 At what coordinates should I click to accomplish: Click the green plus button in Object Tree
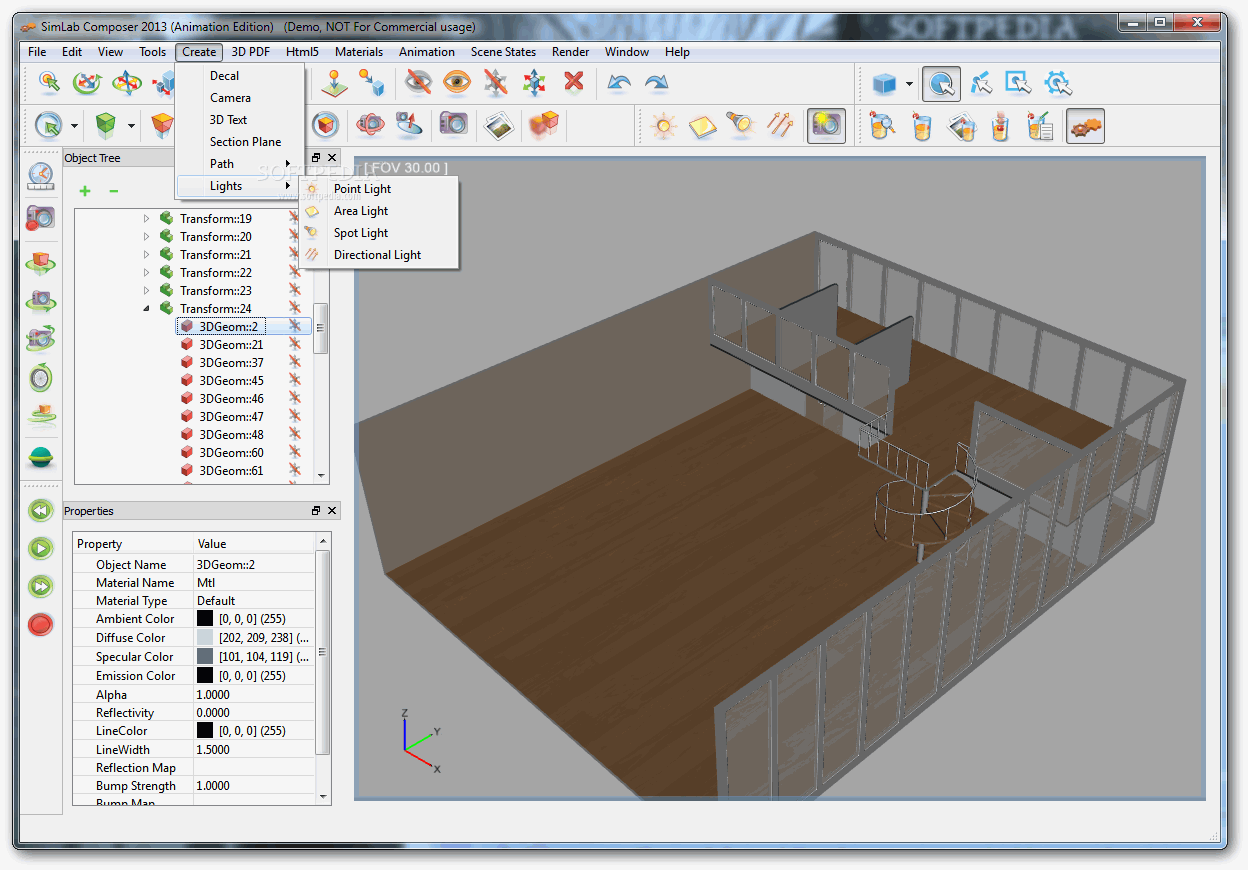click(x=85, y=191)
